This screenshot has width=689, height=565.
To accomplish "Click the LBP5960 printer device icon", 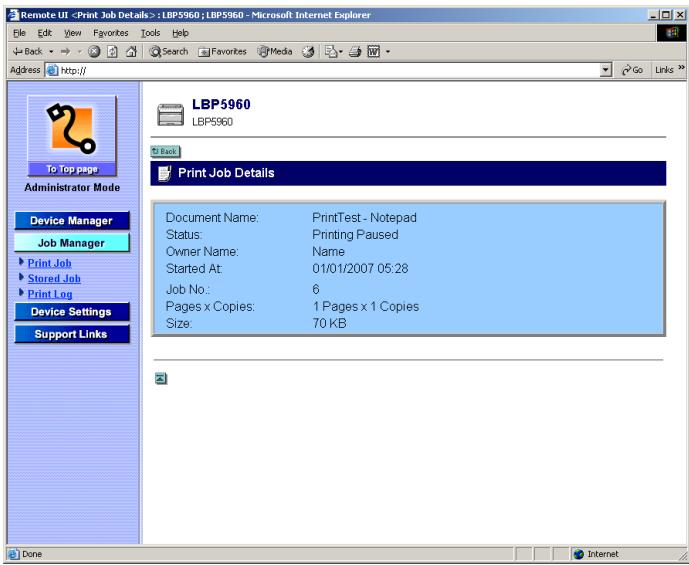I will [170, 115].
